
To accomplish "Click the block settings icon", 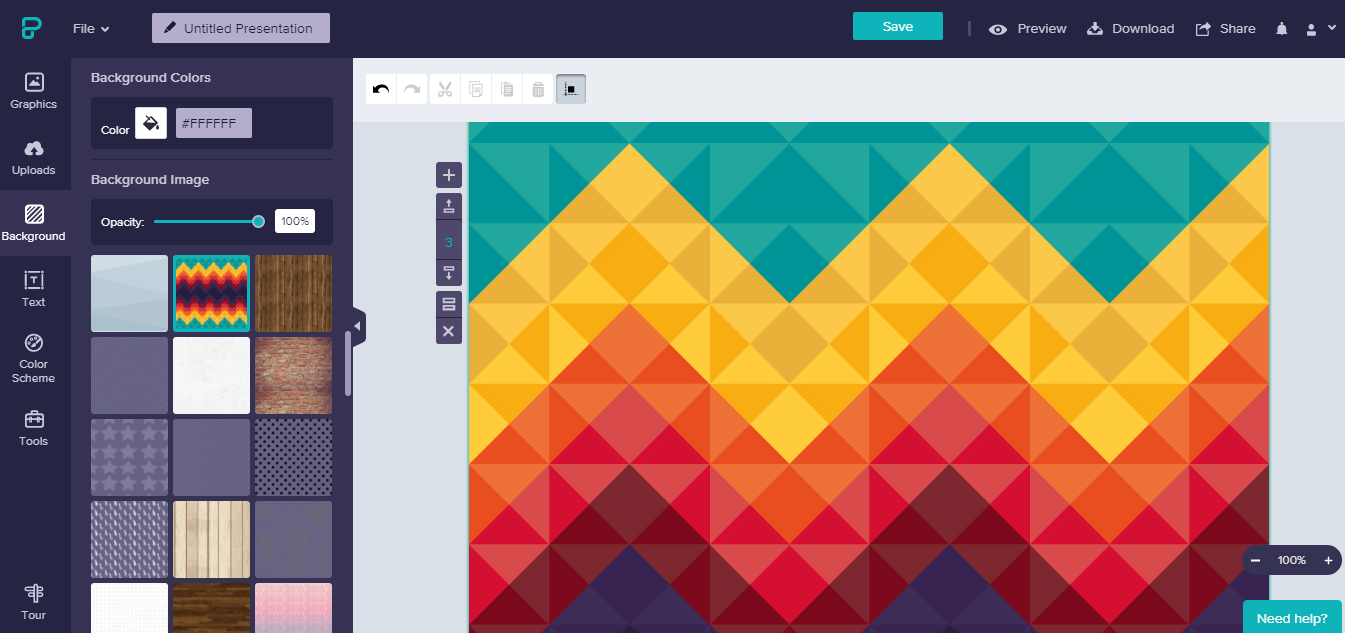I will point(449,304).
